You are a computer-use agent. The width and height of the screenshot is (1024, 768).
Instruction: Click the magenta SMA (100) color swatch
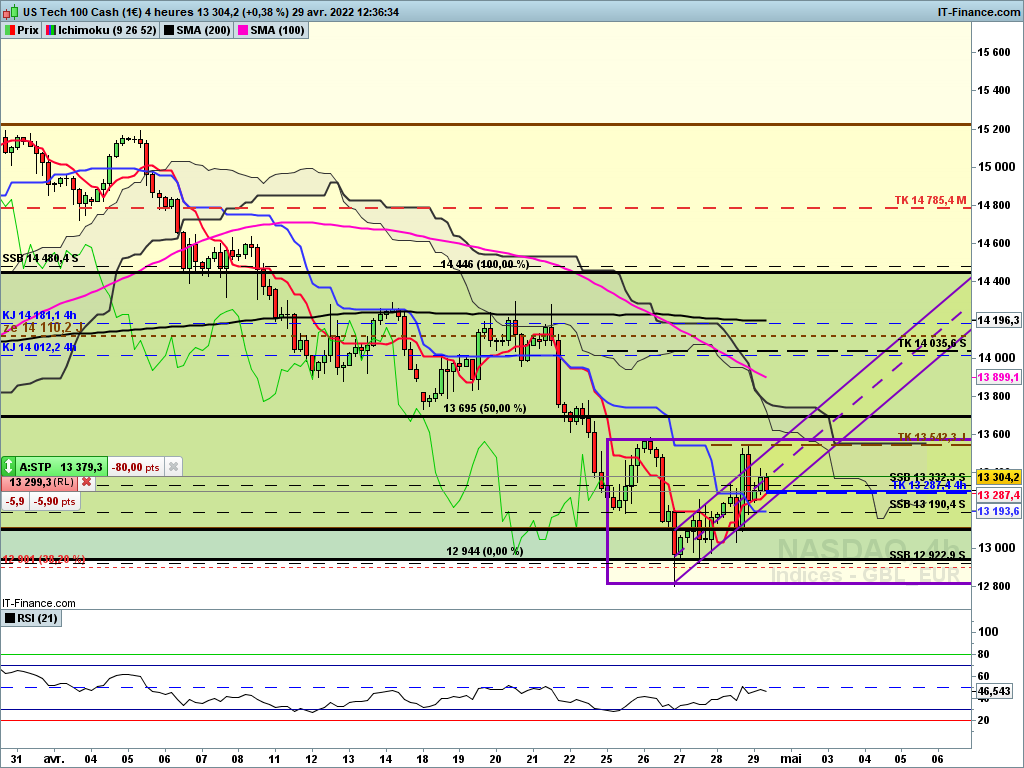(x=243, y=30)
